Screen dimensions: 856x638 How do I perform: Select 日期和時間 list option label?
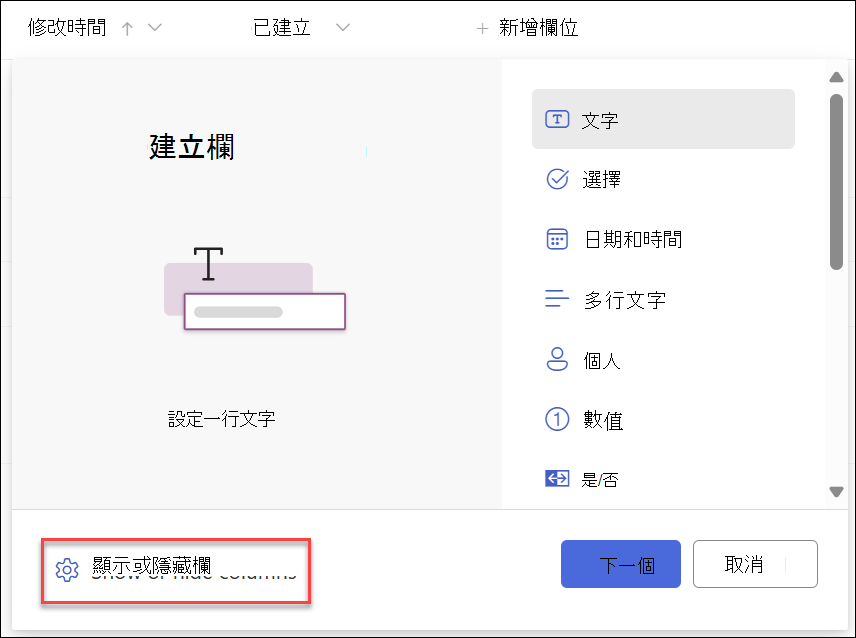click(633, 239)
